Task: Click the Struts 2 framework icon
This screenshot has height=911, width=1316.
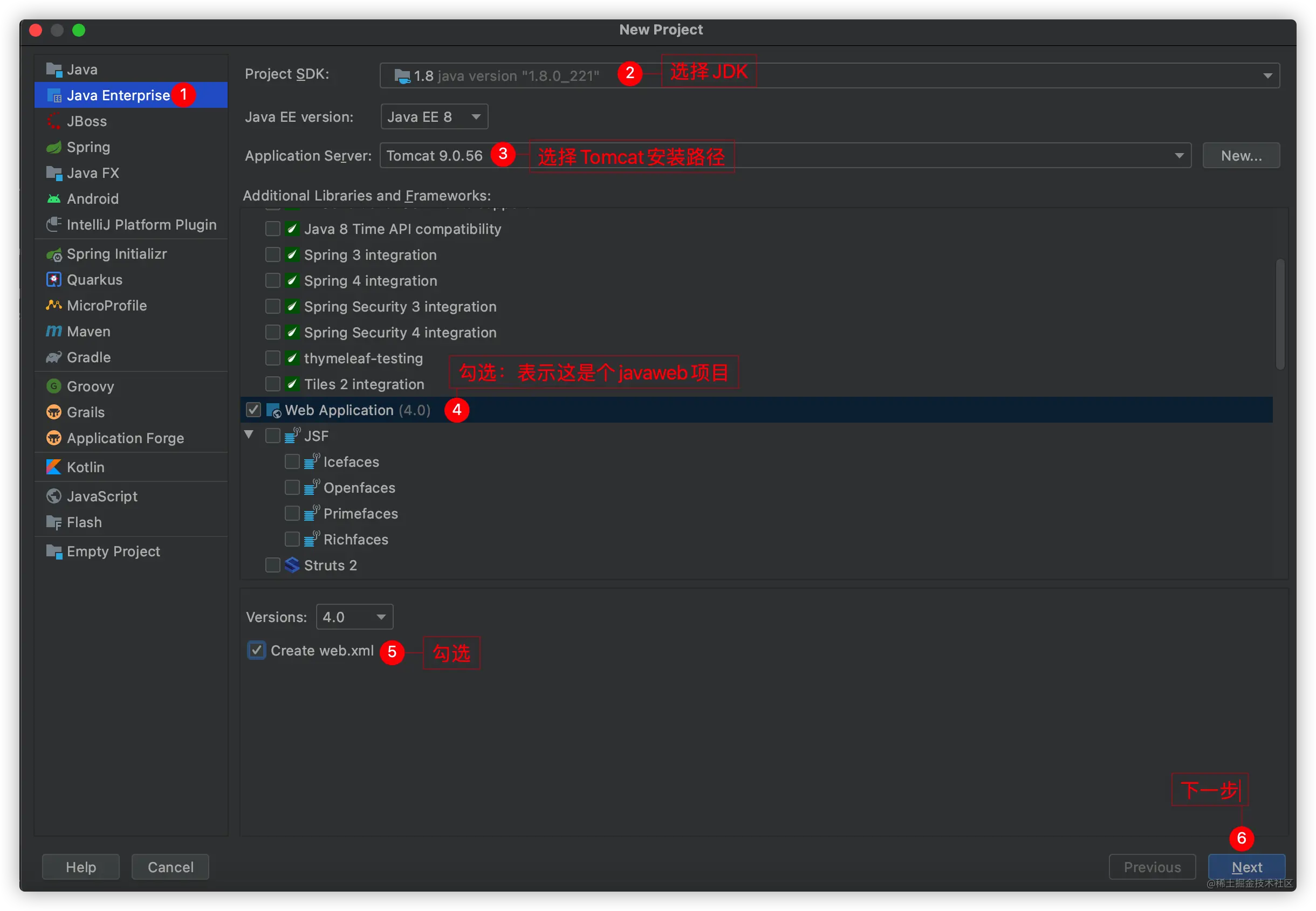Action: click(x=292, y=565)
